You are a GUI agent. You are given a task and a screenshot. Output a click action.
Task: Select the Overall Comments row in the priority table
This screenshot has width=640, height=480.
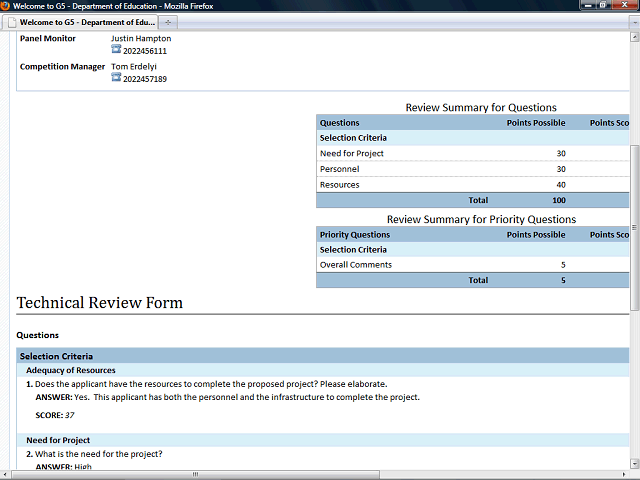tap(355, 265)
